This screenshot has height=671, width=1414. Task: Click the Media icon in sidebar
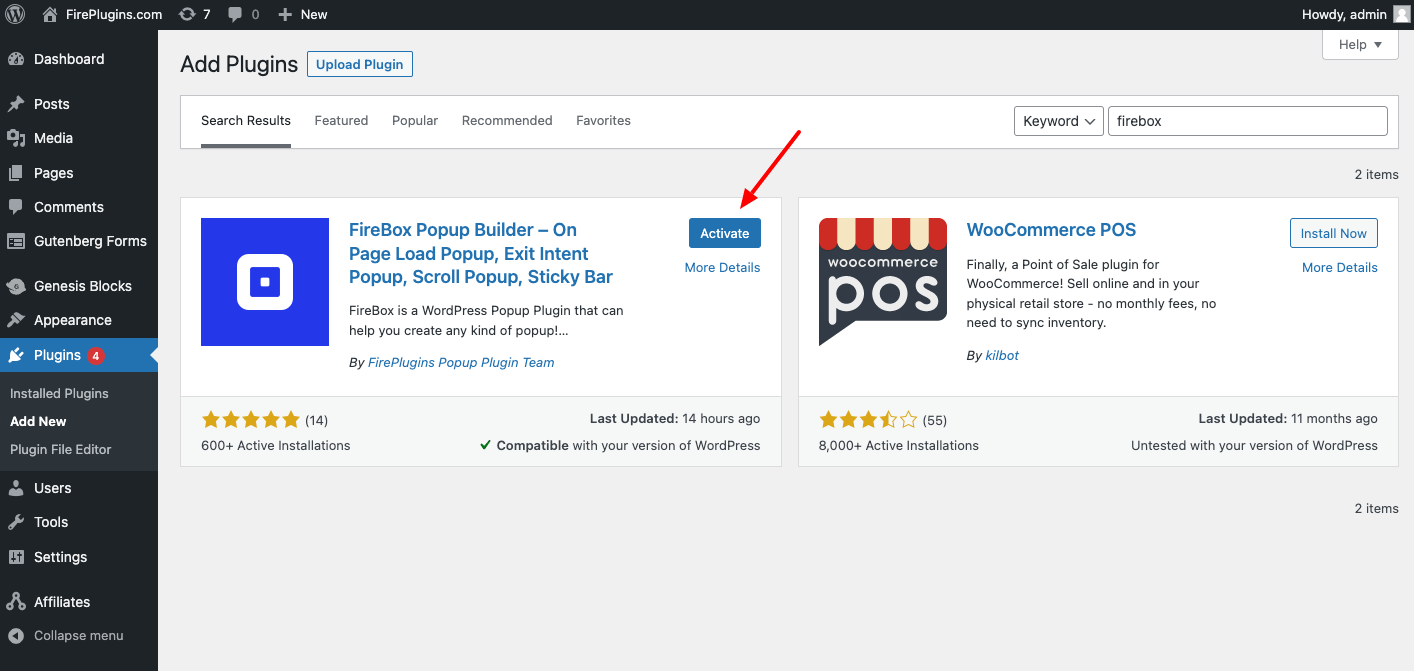16,138
